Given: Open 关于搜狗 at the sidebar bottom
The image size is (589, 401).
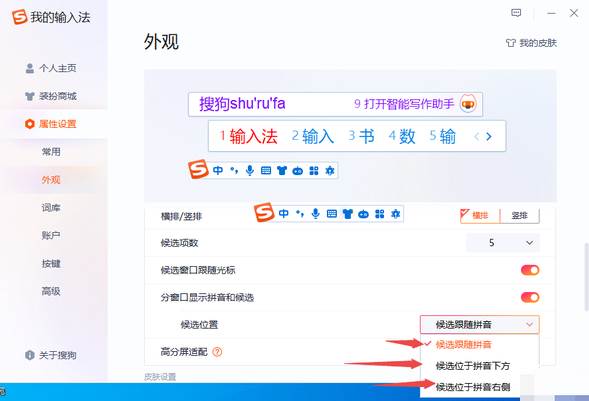Looking at the screenshot, I should click(x=51, y=355).
